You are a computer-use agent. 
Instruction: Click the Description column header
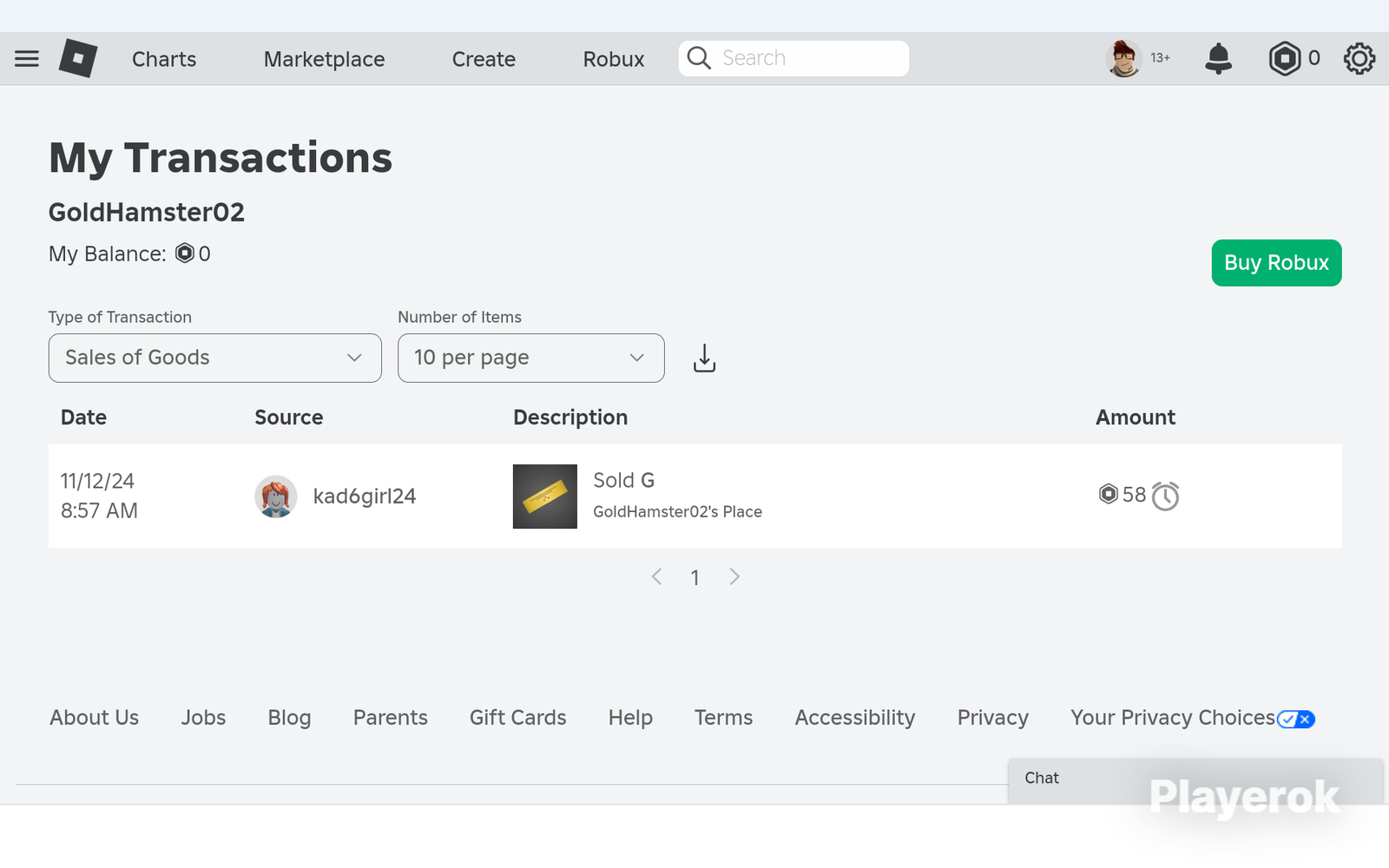pos(570,418)
